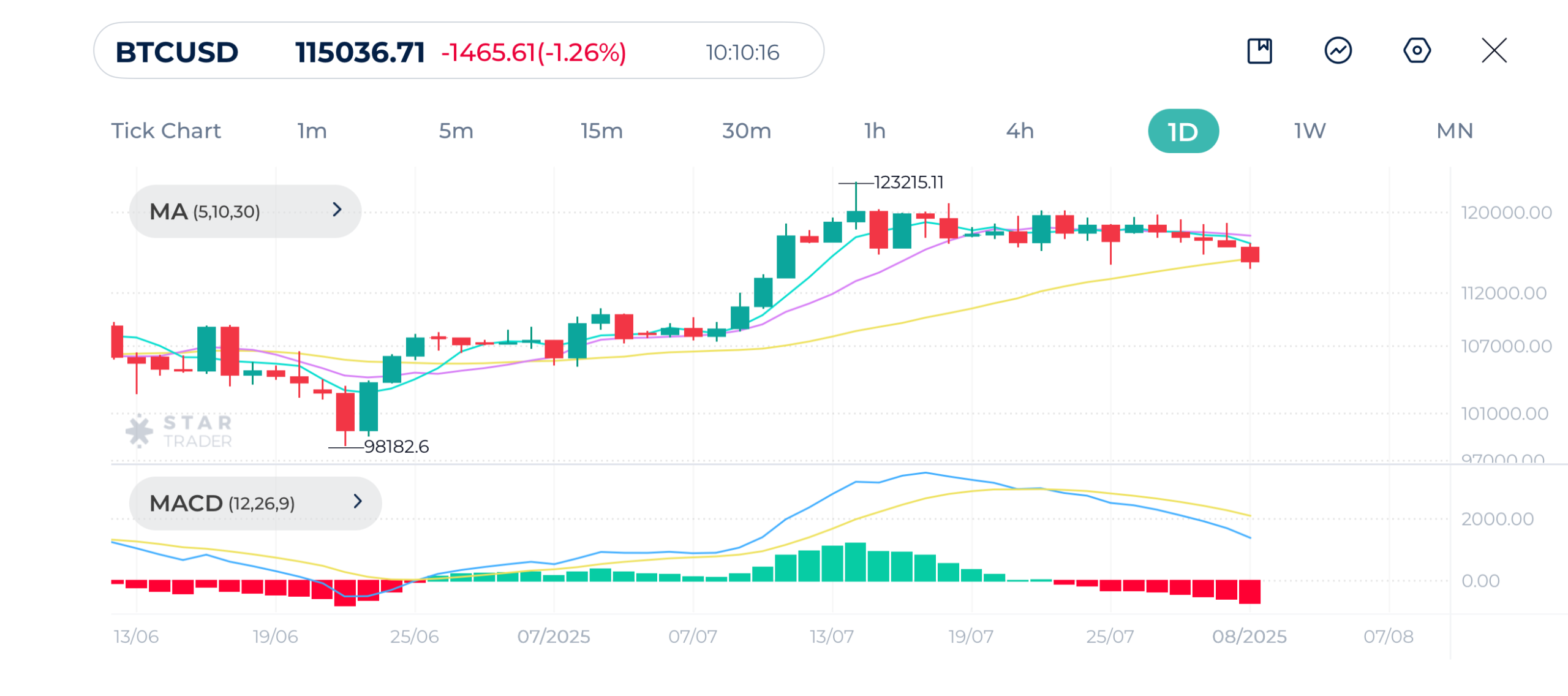Switch to MN monthly timeframe
Viewport: 1568px width, 696px height.
1455,131
